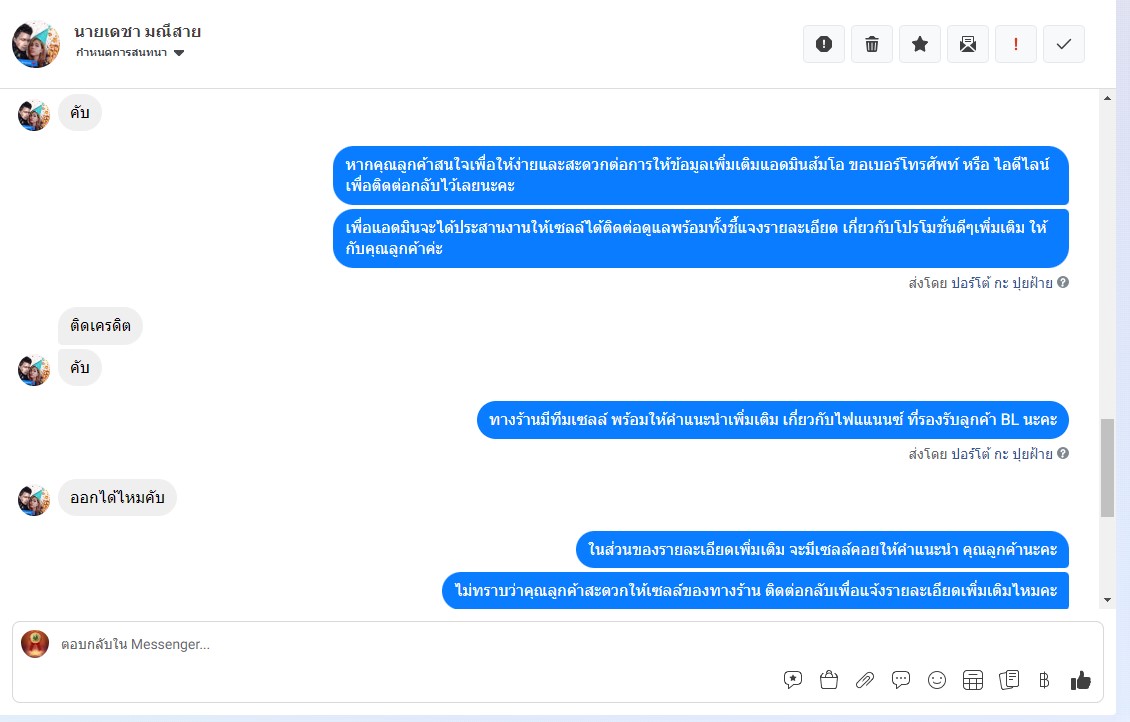Star this conversation for follow up
The width and height of the screenshot is (1130, 722).
point(920,44)
